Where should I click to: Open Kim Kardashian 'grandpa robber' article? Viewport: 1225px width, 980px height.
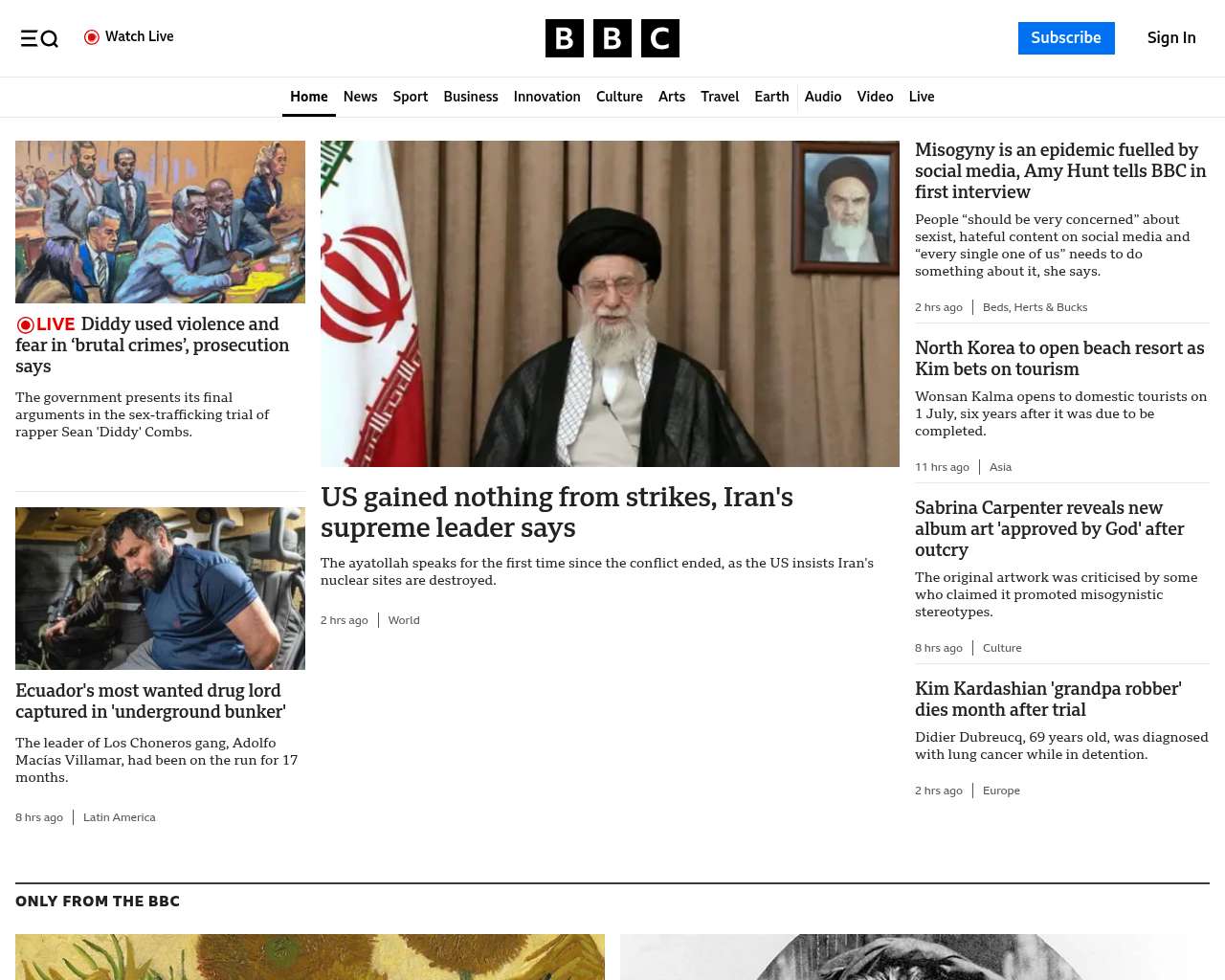[1048, 699]
